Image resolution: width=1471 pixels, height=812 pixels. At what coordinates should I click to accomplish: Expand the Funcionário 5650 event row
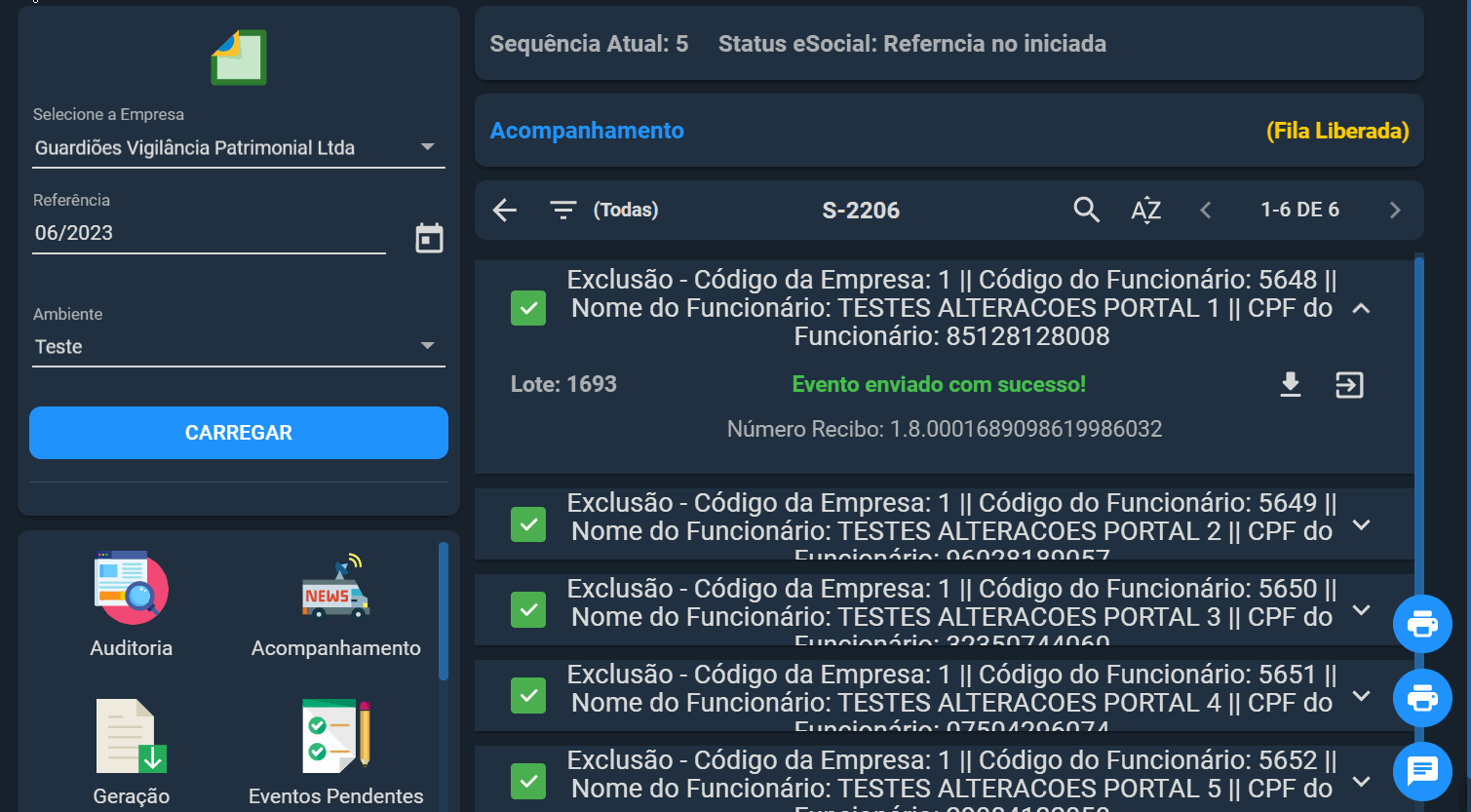(1362, 610)
